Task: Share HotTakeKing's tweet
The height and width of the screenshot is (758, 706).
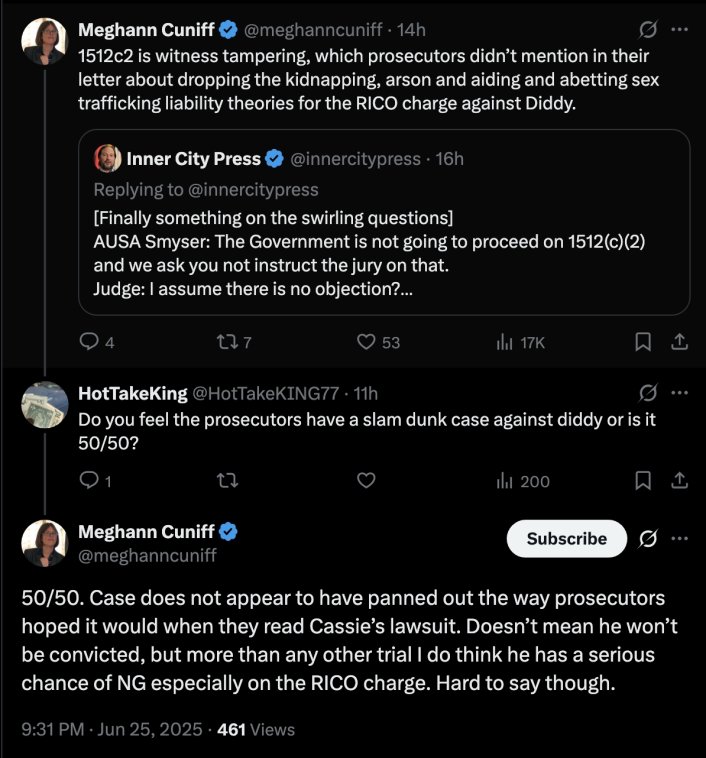Action: [679, 481]
